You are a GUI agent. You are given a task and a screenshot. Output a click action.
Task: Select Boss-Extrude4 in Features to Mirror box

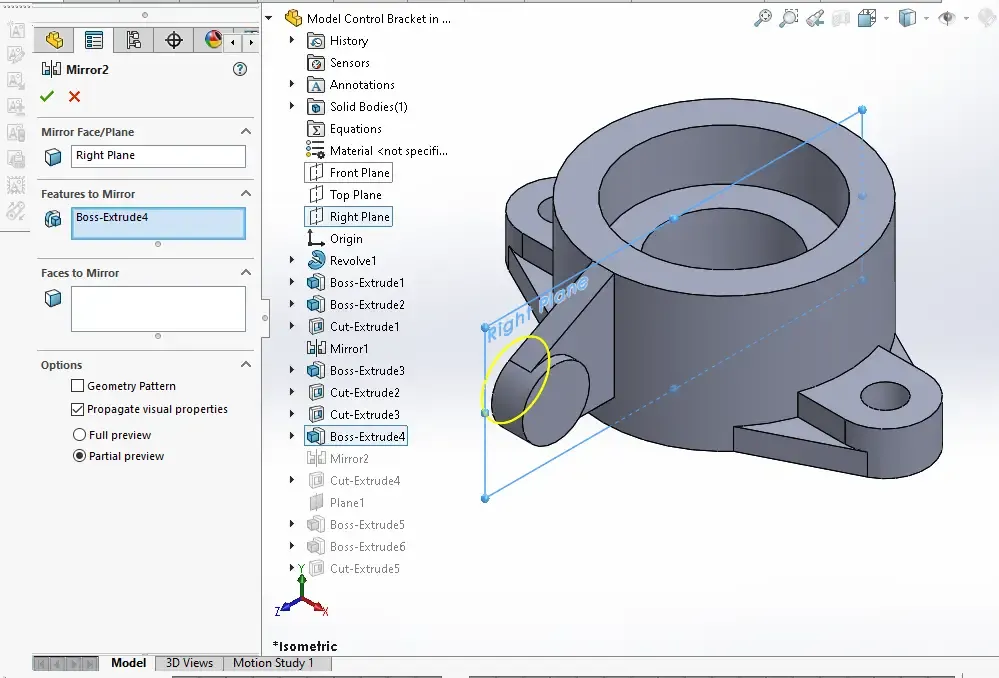(112, 217)
